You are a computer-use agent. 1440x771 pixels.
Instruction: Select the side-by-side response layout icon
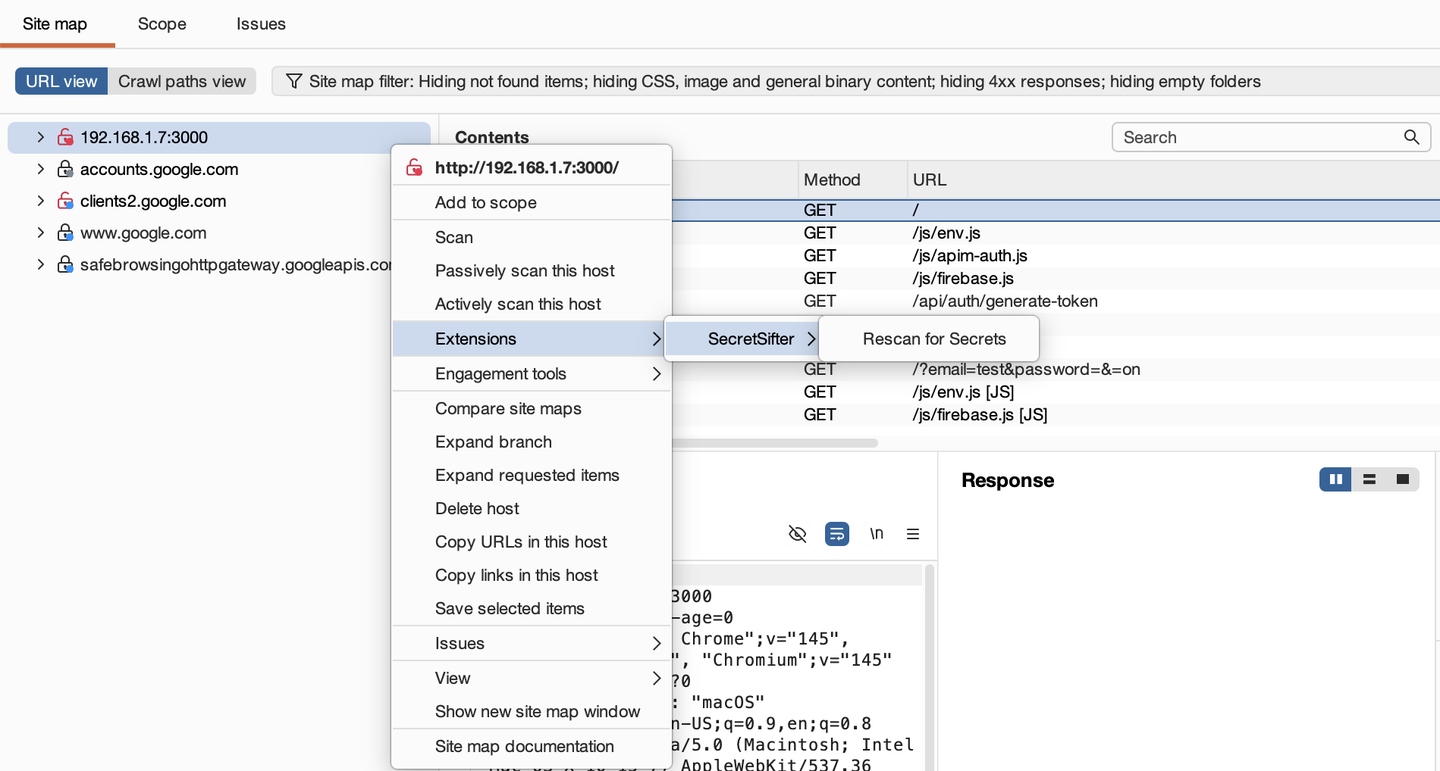point(1336,480)
